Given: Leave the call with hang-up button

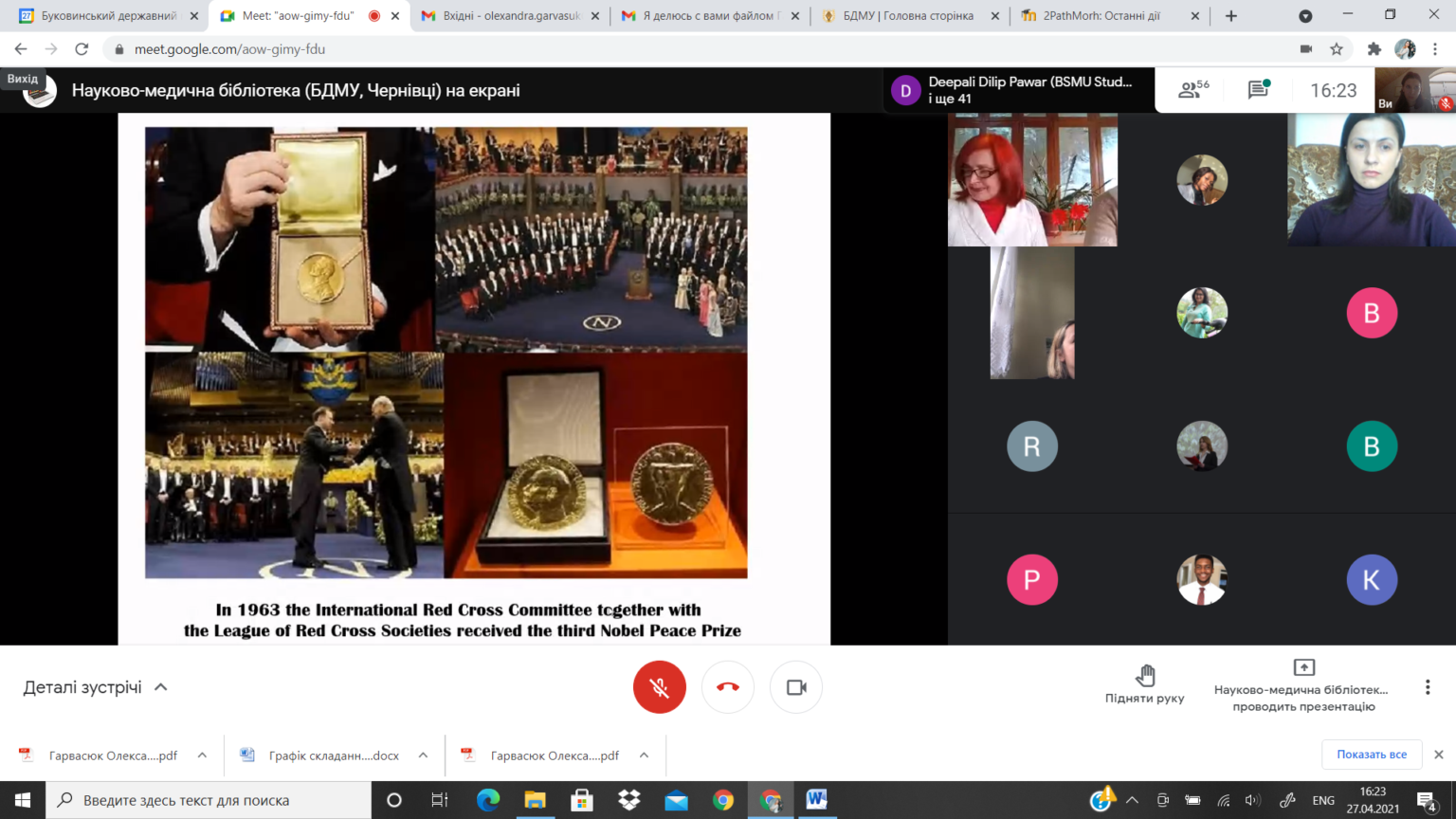Looking at the screenshot, I should point(728,687).
